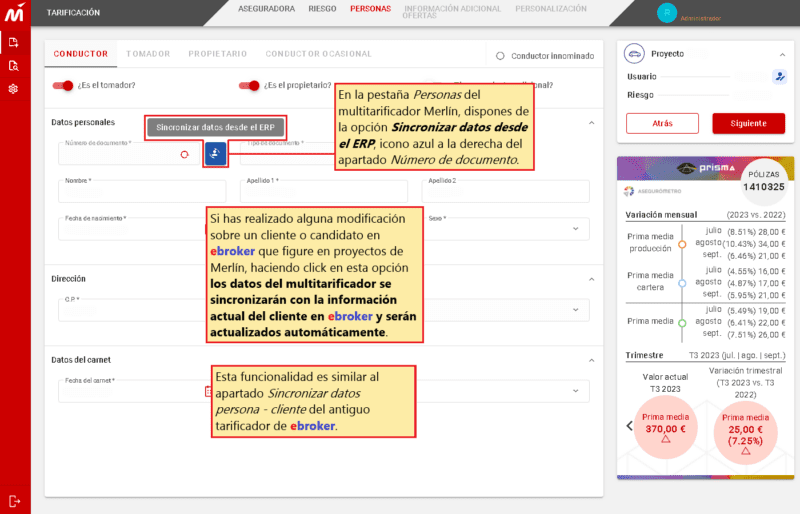Viewport: 800px width, 514px height.
Task: Select the Conductor innominado radio option
Action: (500, 56)
